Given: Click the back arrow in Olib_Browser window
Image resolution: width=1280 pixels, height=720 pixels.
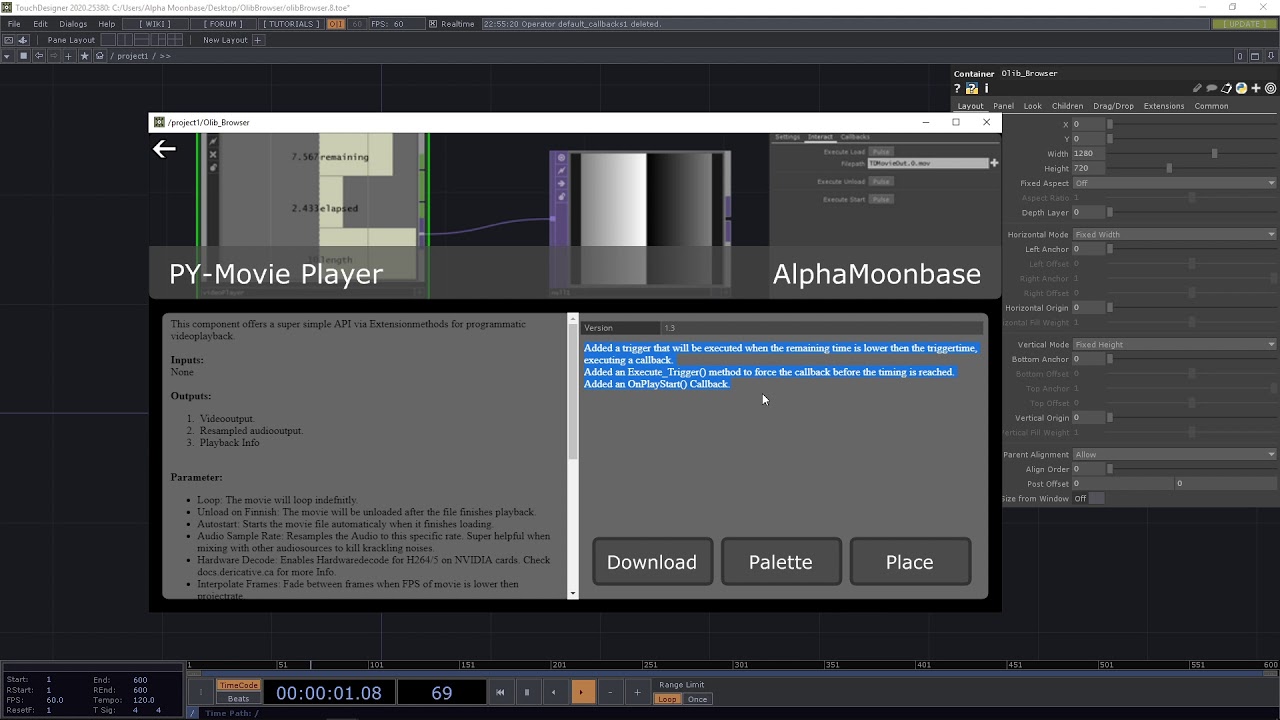Looking at the screenshot, I should click(164, 149).
